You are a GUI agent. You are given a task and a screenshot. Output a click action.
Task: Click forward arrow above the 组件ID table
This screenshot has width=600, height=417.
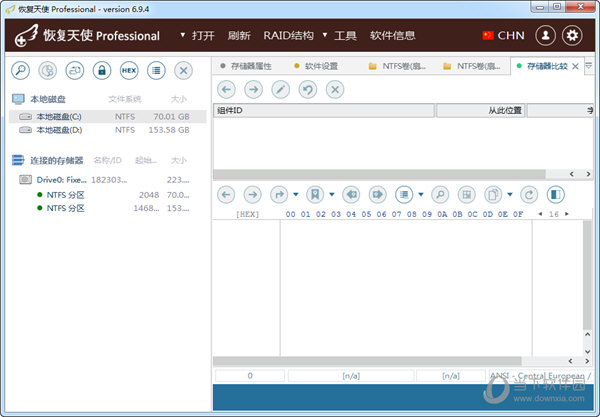tap(253, 90)
